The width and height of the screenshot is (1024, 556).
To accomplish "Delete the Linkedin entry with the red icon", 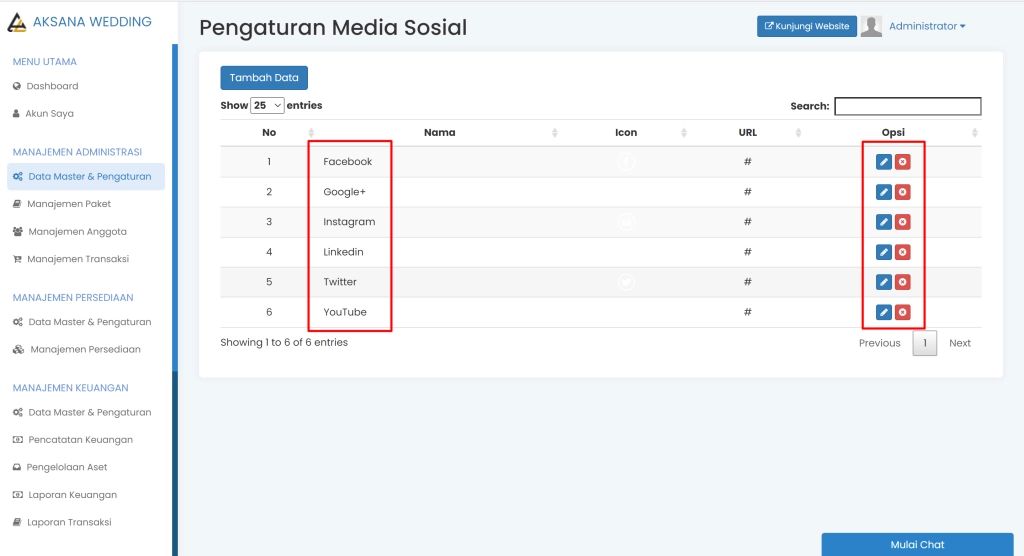I will point(903,252).
